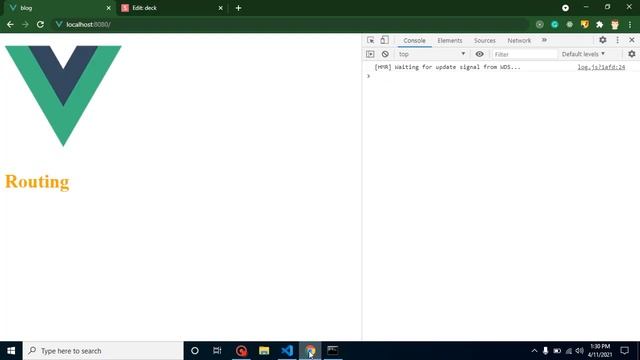Open DevTools customize menu
640x360 pixels.
tap(618, 40)
